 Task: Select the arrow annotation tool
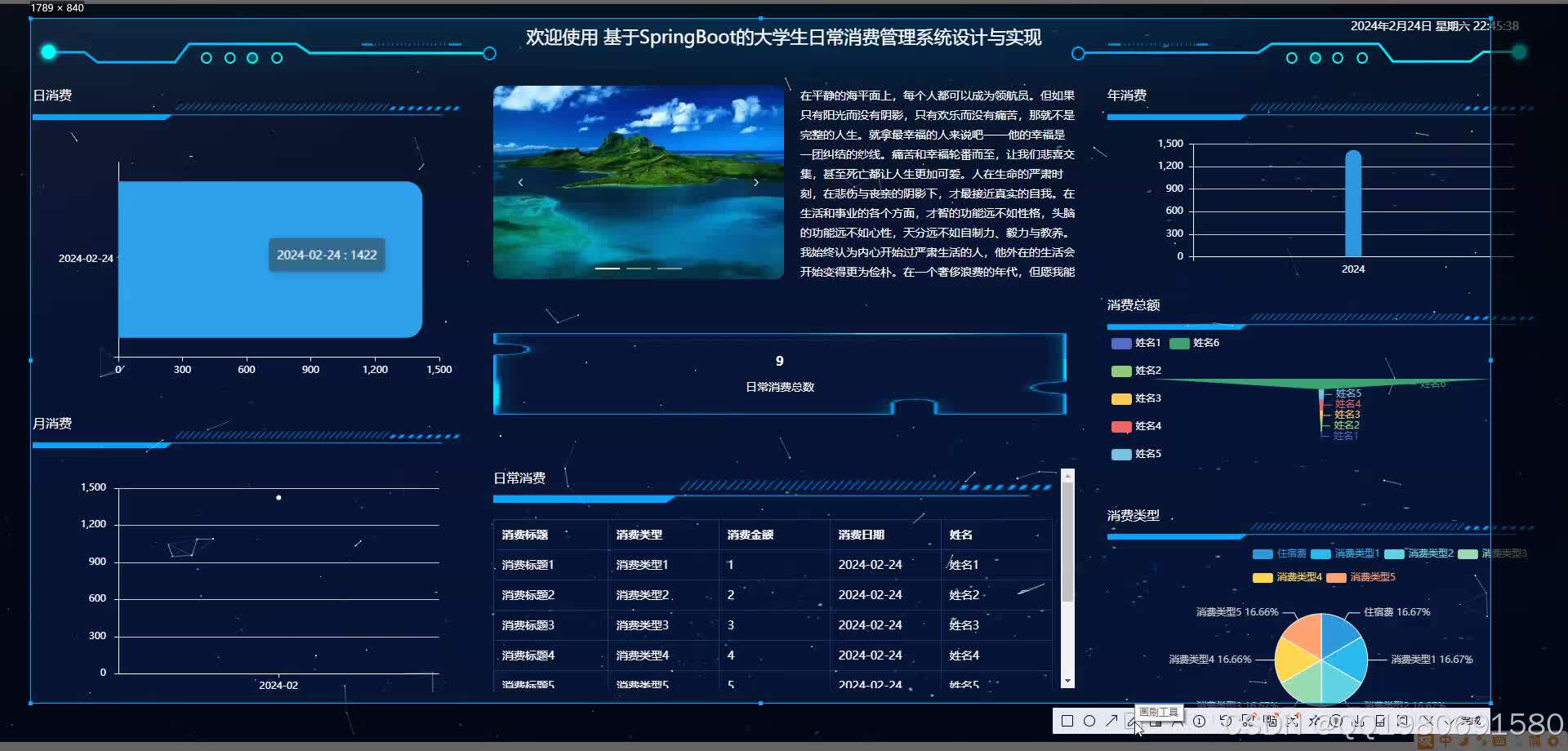(x=1112, y=722)
